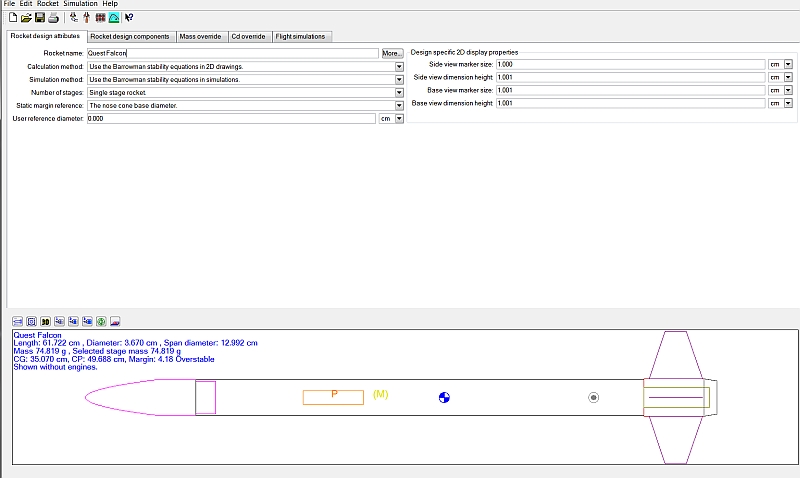Open the Rocket menu
The height and width of the screenshot is (478, 800).
tap(47, 4)
